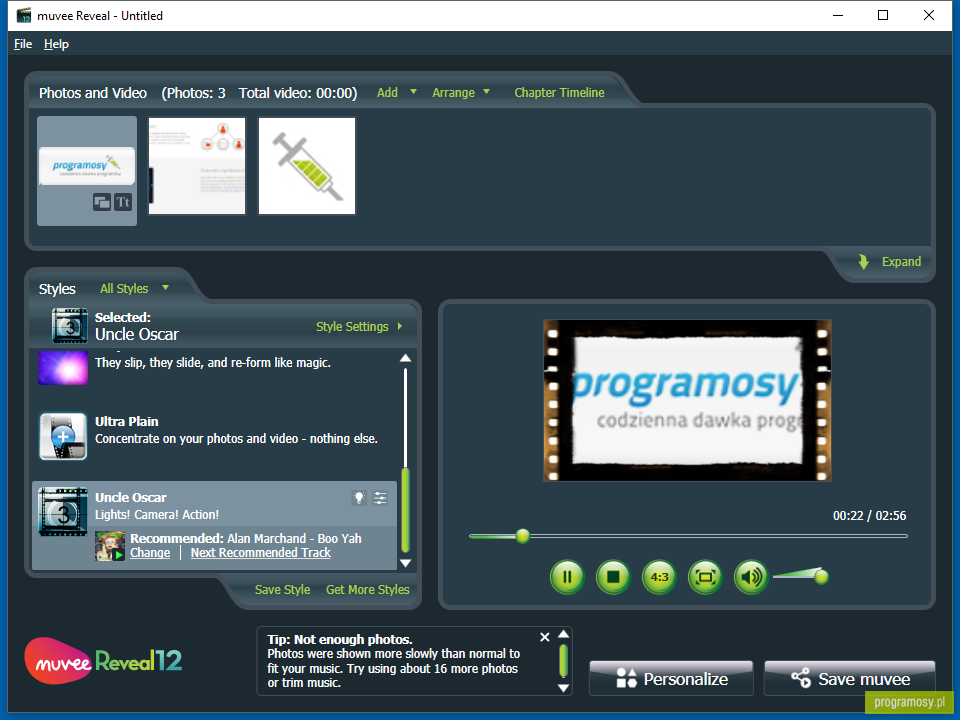The height and width of the screenshot is (720, 960).
Task: Select the webpage screenshot thumbnail
Action: (x=197, y=166)
